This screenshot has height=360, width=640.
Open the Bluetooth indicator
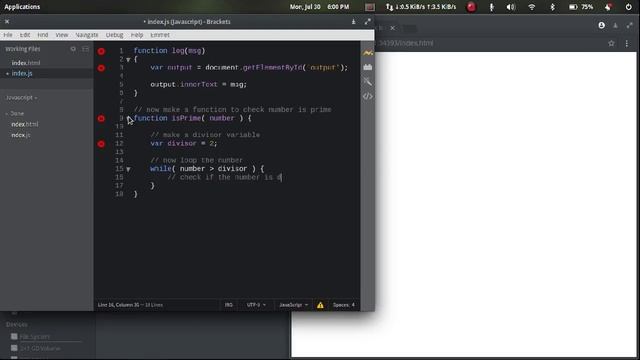click(552, 7)
